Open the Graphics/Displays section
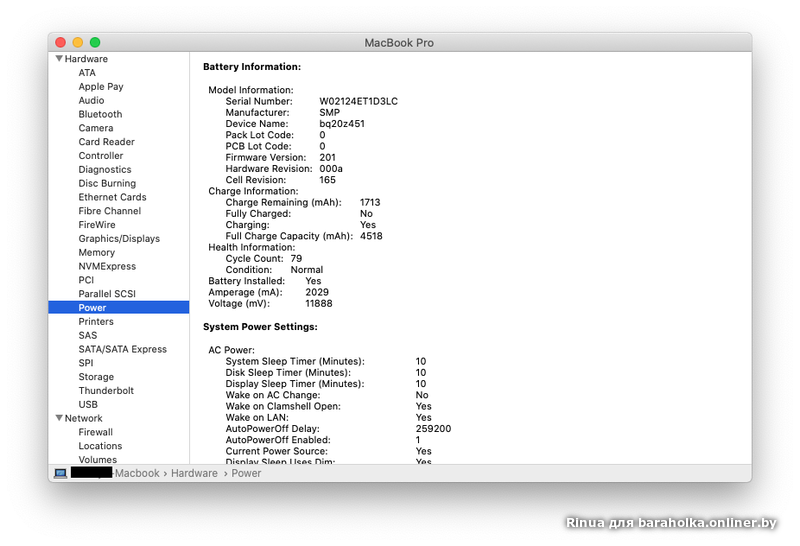800x546 pixels. pos(119,238)
